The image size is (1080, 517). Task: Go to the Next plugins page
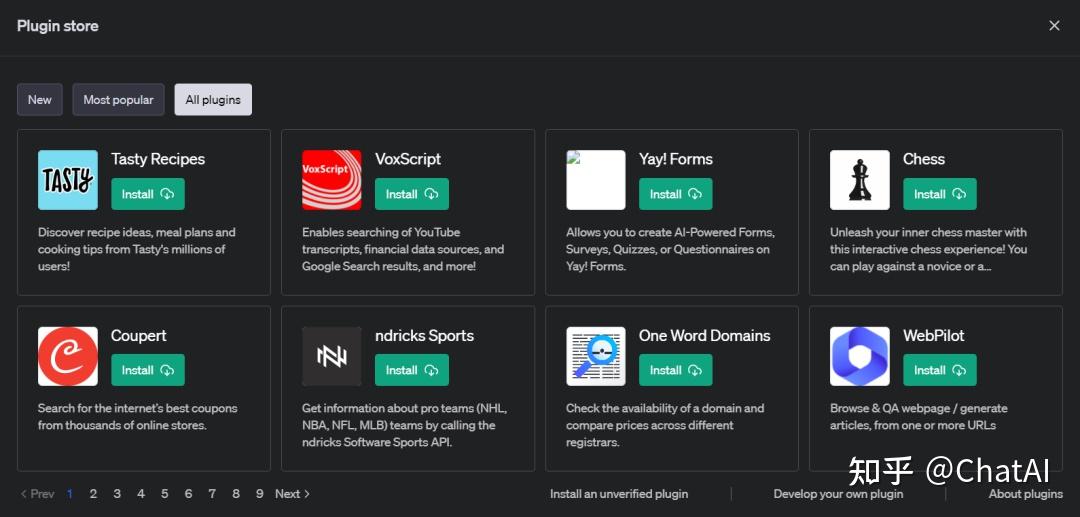[x=292, y=494]
